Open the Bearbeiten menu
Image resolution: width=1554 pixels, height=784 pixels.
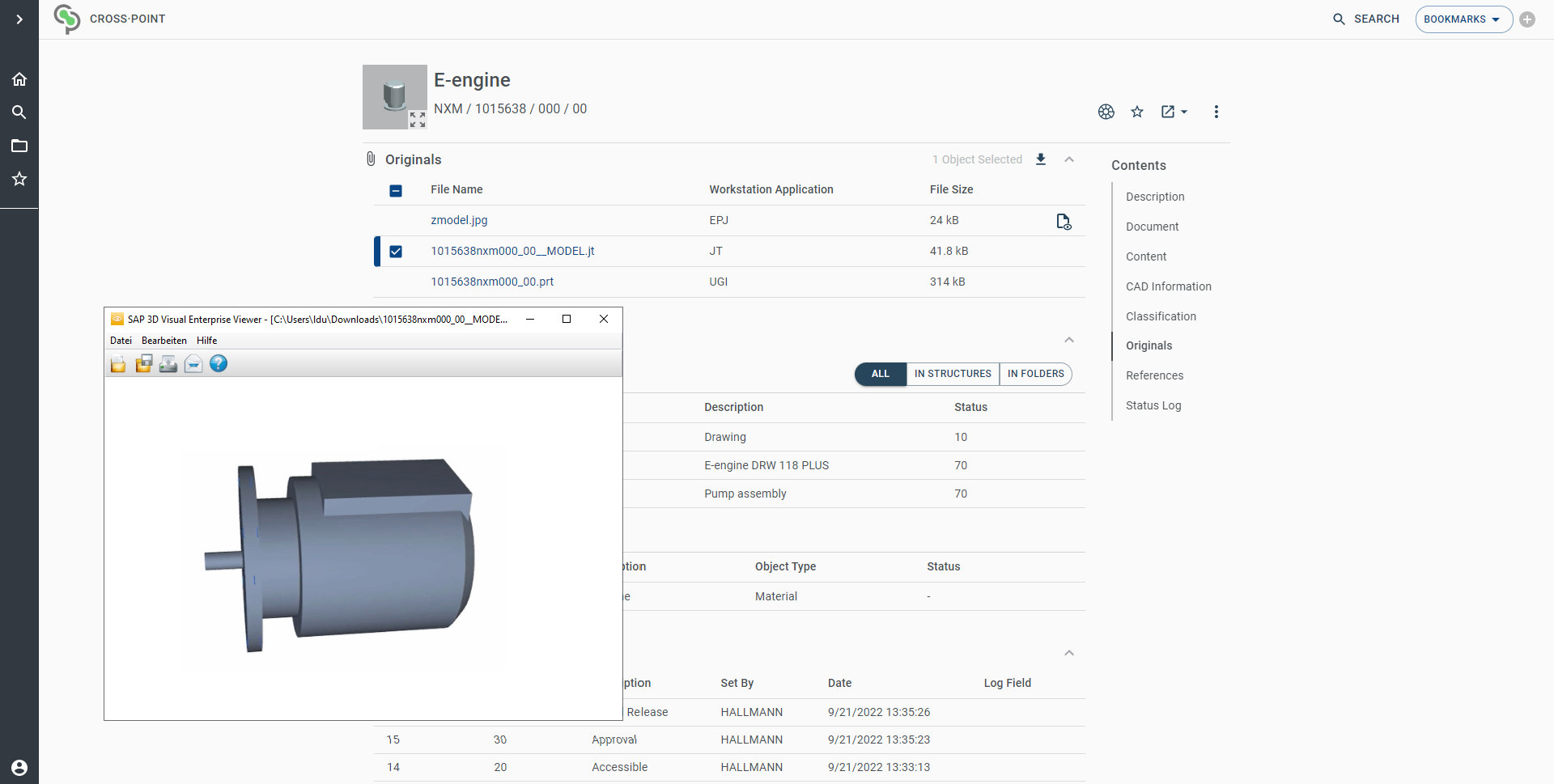(x=164, y=341)
